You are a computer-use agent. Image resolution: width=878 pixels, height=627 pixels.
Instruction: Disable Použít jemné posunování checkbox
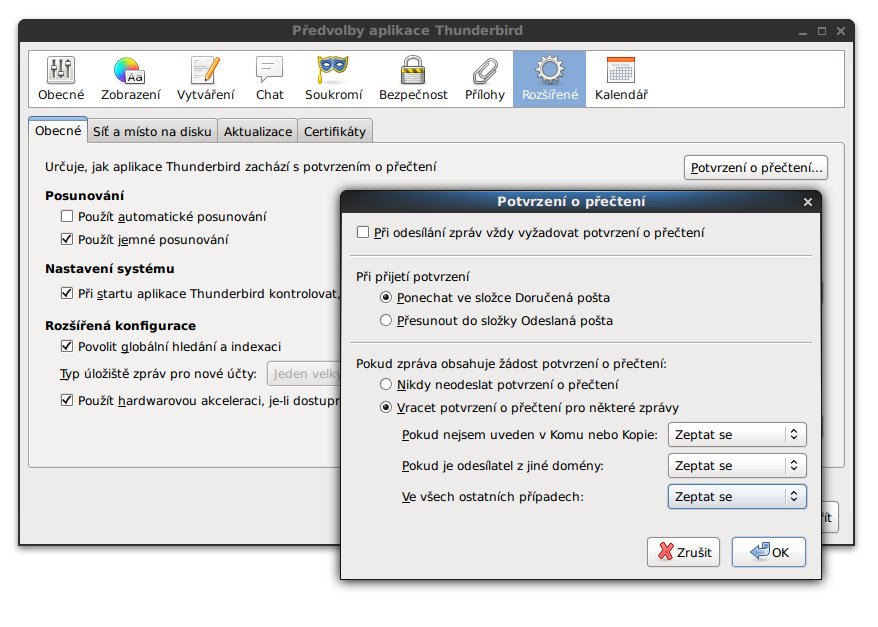tap(67, 239)
